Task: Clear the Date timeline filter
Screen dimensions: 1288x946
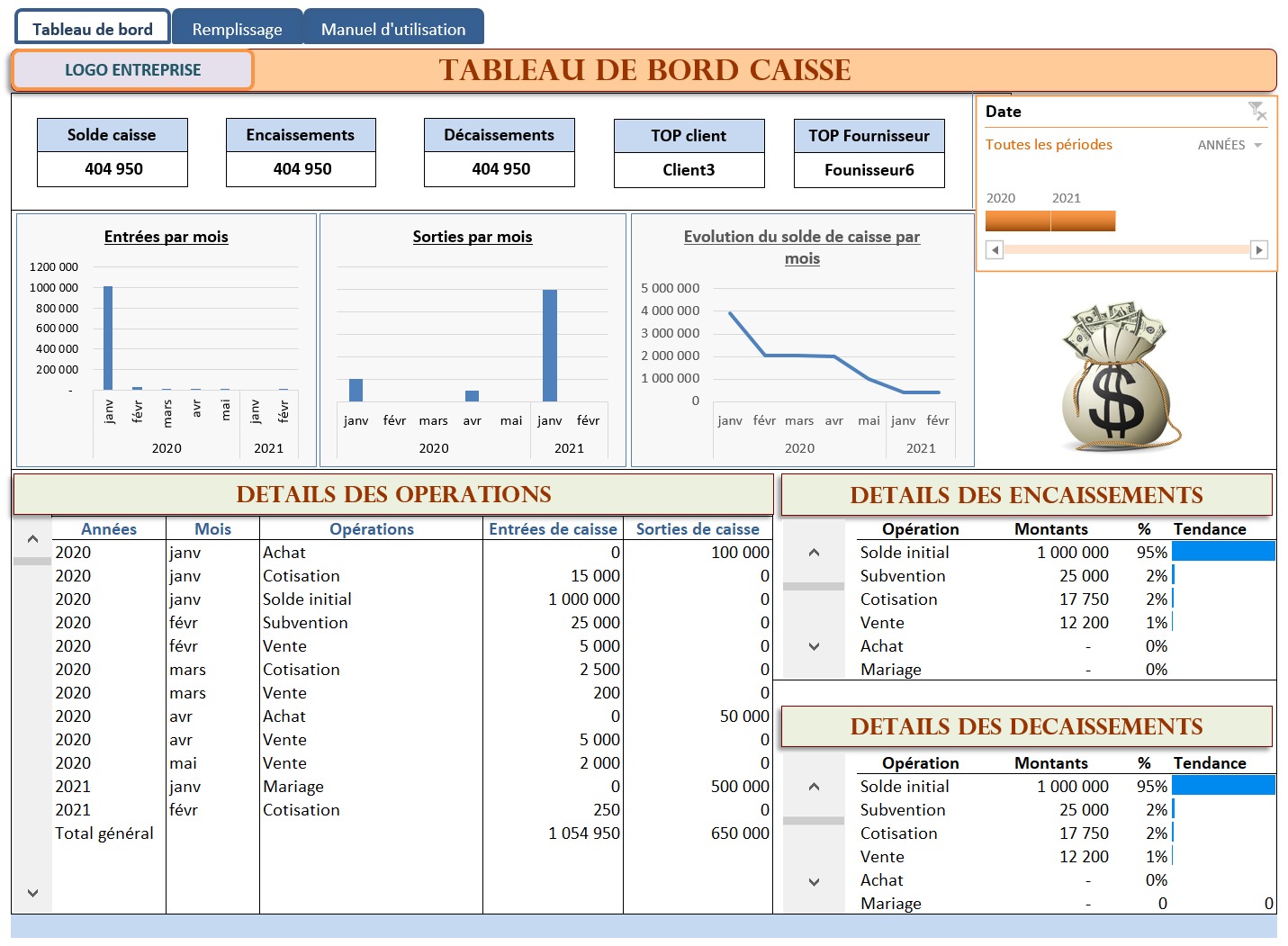Action: [x=1257, y=112]
